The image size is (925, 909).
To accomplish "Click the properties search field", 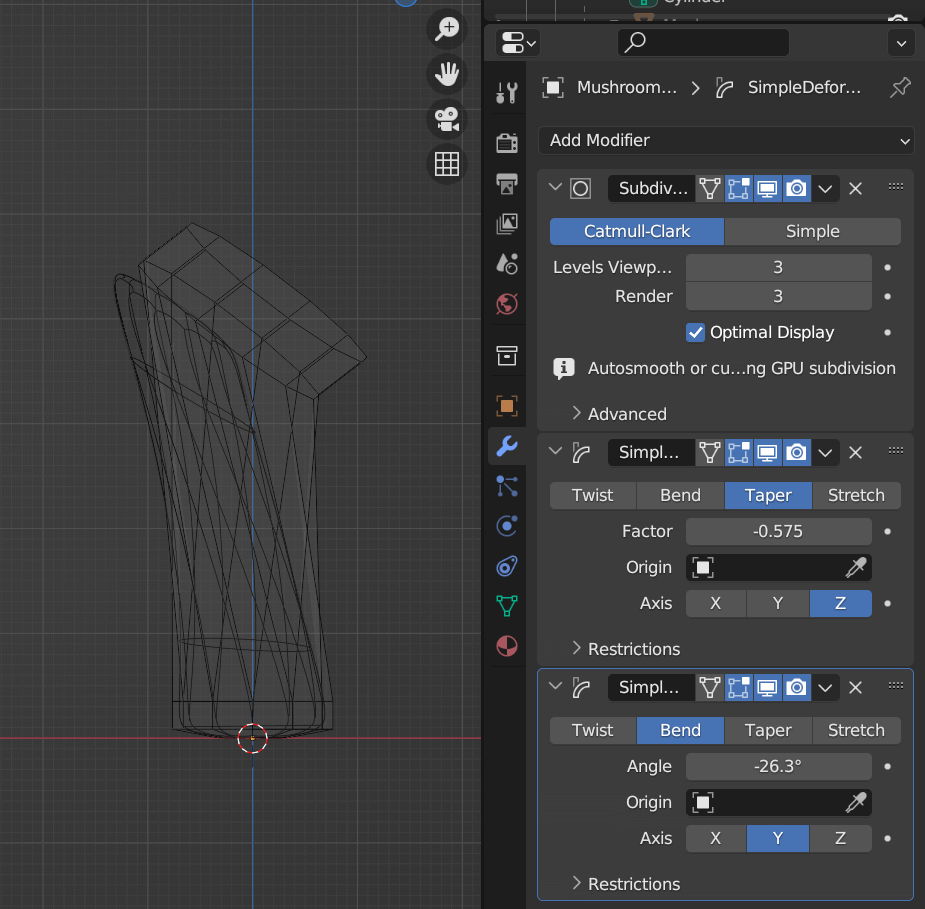I will point(703,42).
